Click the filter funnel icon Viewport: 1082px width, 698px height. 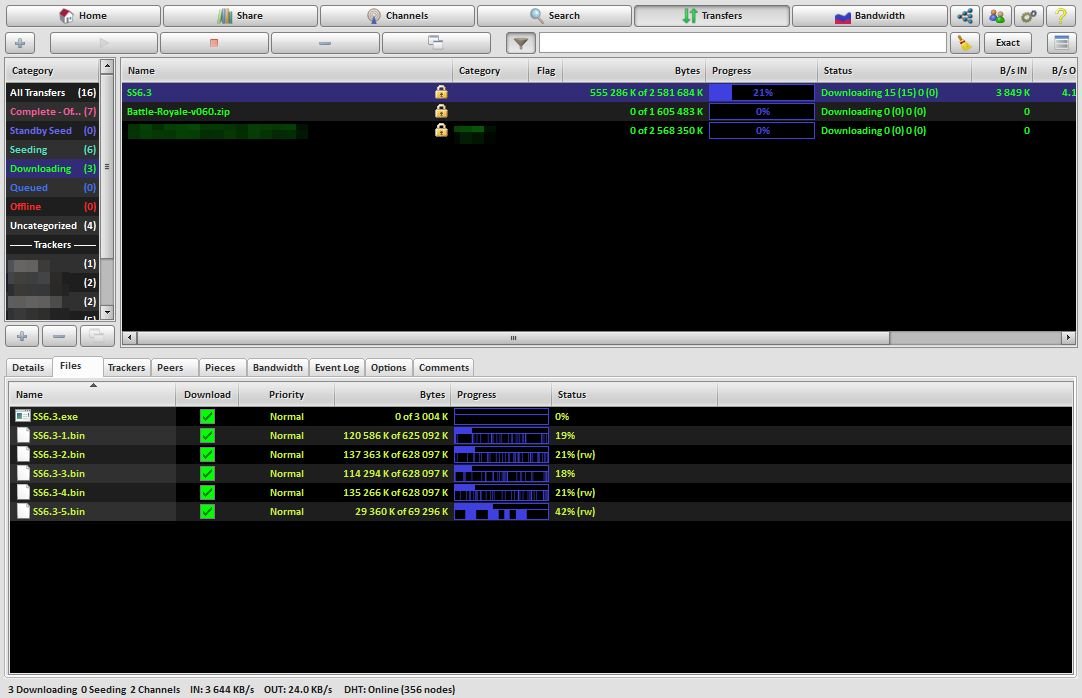520,43
